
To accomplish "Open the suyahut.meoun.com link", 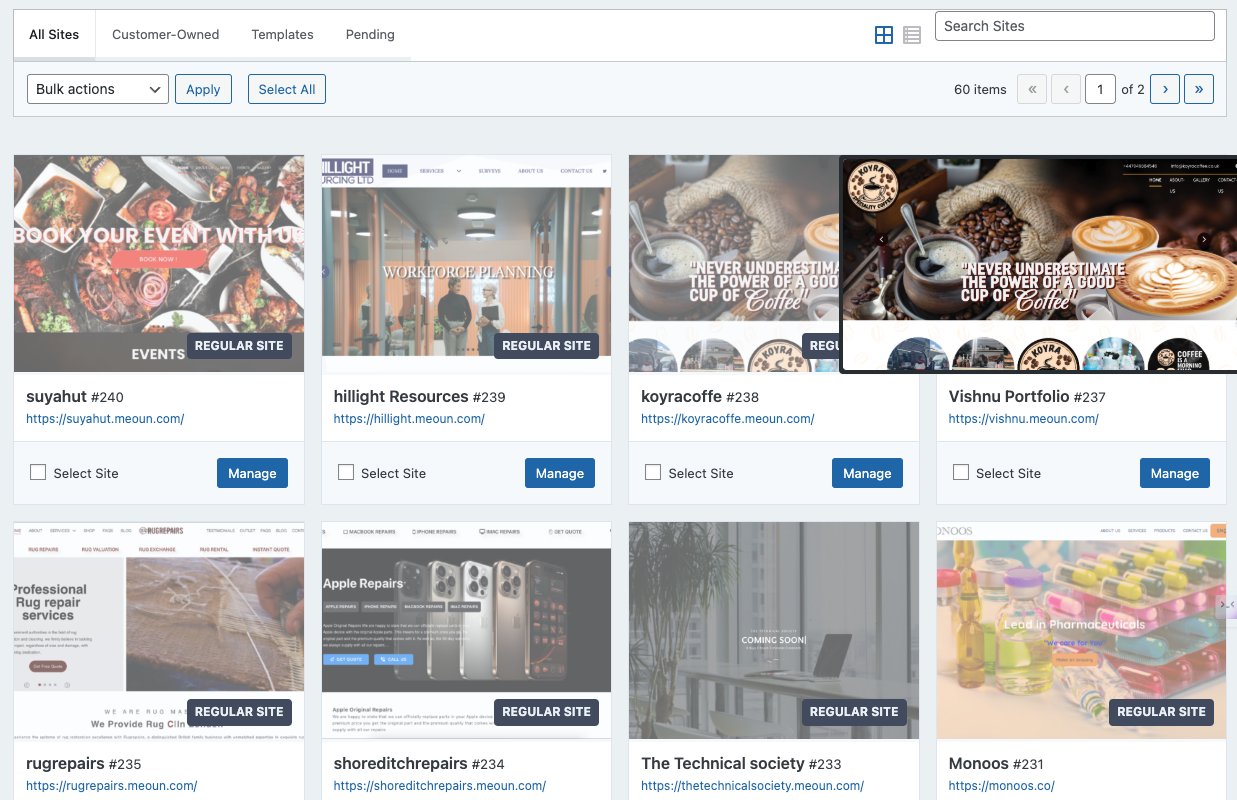I will click(x=105, y=419).
